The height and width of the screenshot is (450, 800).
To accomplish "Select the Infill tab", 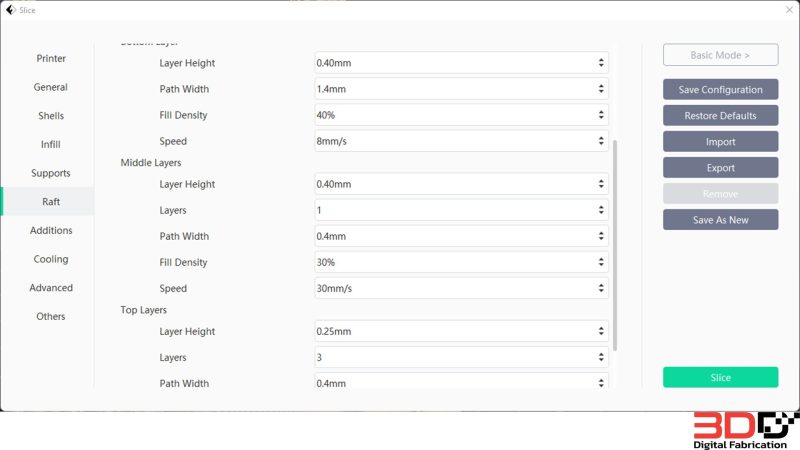I will [51, 144].
